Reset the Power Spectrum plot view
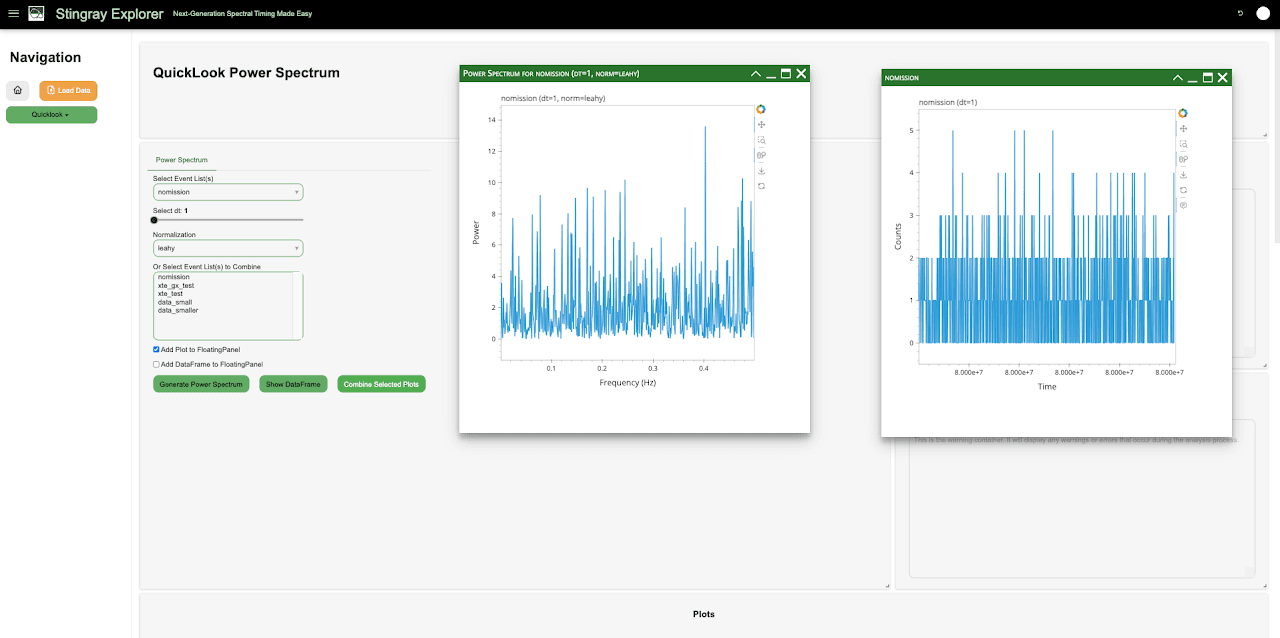Image resolution: width=1280 pixels, height=638 pixels. (761, 186)
